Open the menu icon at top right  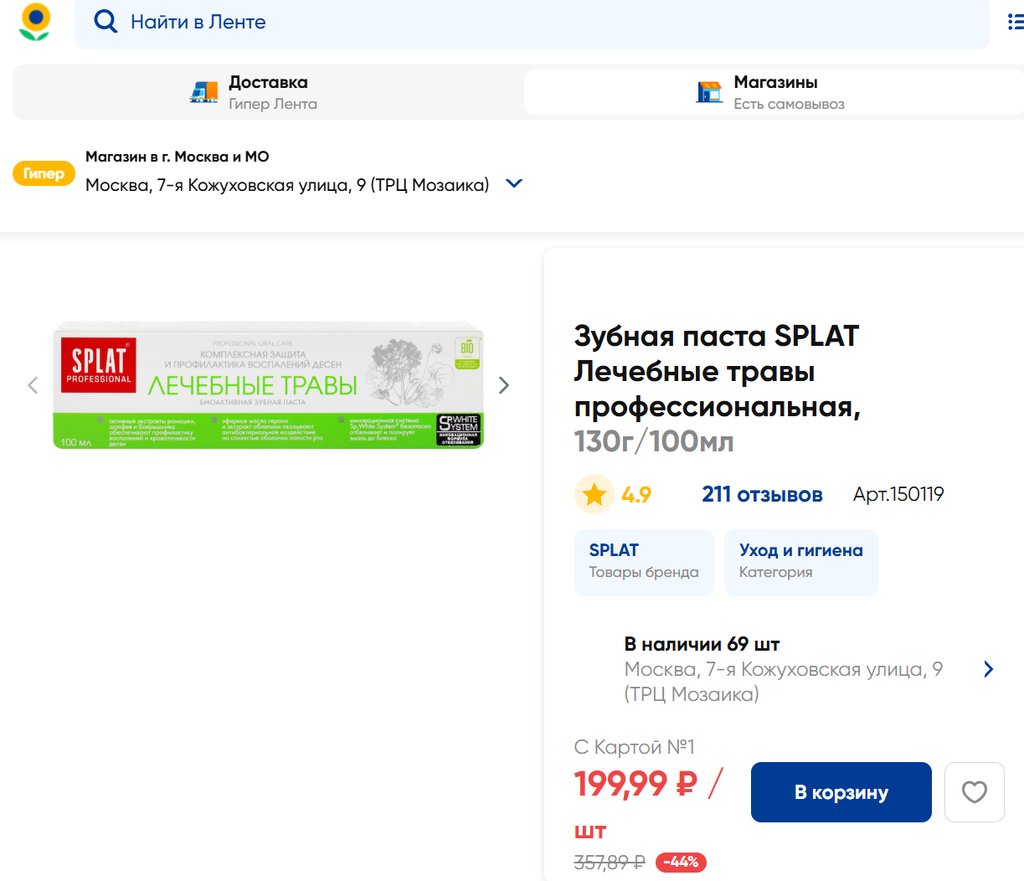[1014, 22]
